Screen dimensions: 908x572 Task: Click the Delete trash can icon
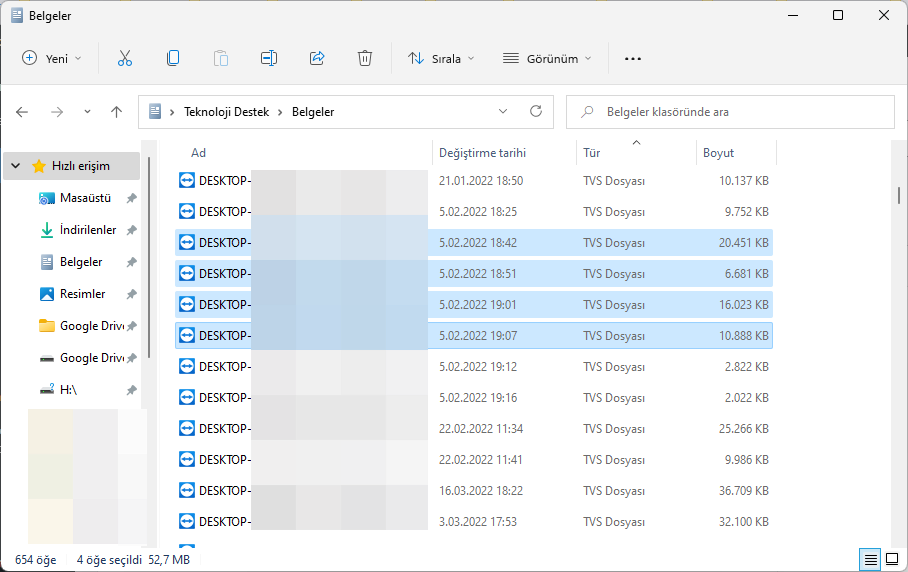pos(365,58)
